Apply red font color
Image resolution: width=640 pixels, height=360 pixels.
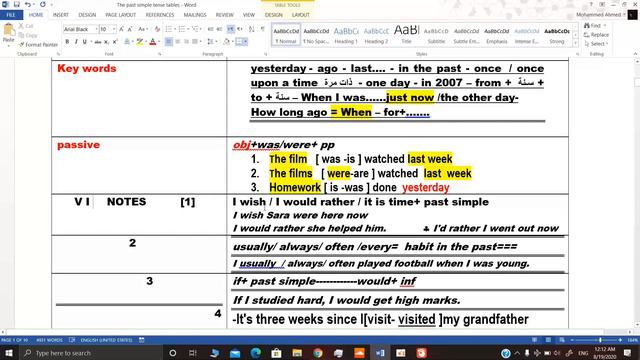click(x=153, y=42)
